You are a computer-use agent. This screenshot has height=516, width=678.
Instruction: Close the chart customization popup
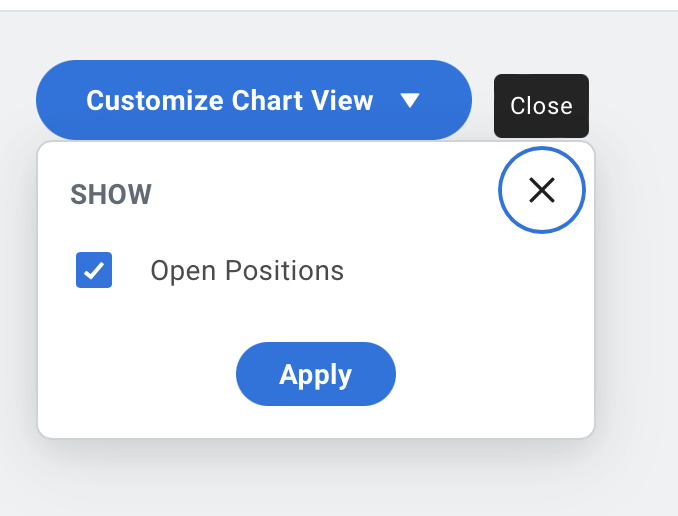tap(542, 190)
